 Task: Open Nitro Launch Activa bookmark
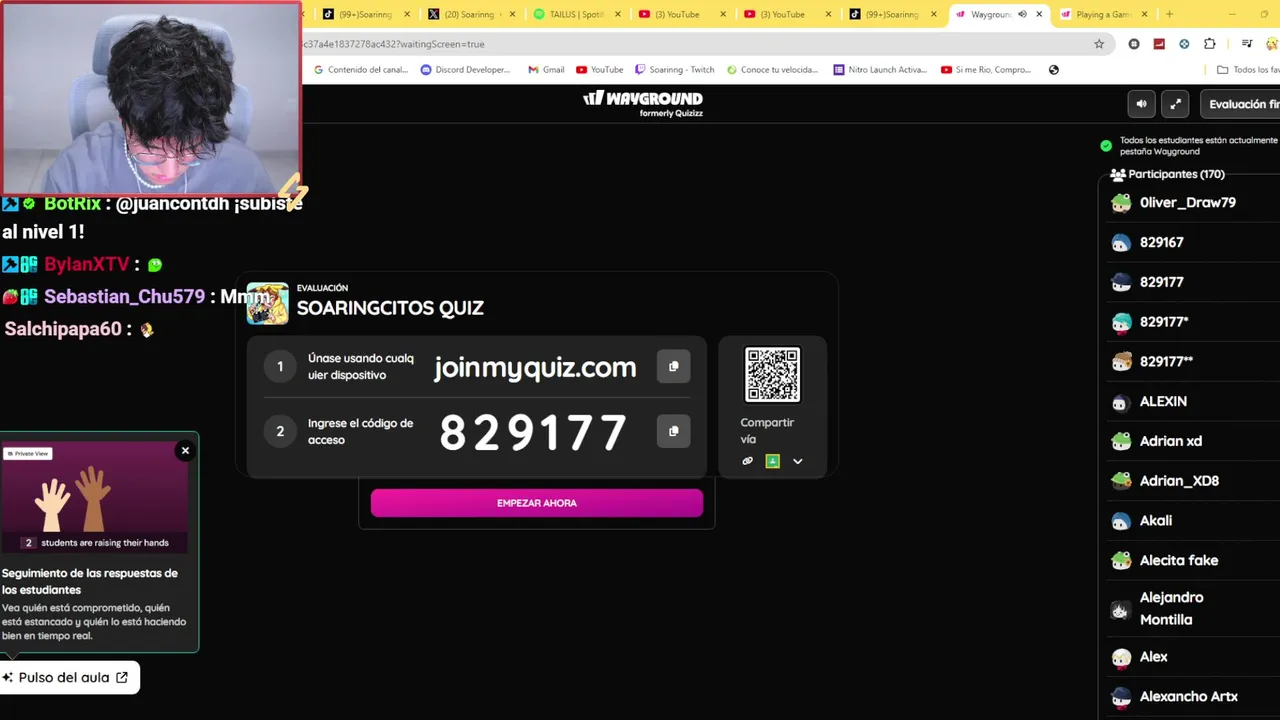[x=881, y=70]
